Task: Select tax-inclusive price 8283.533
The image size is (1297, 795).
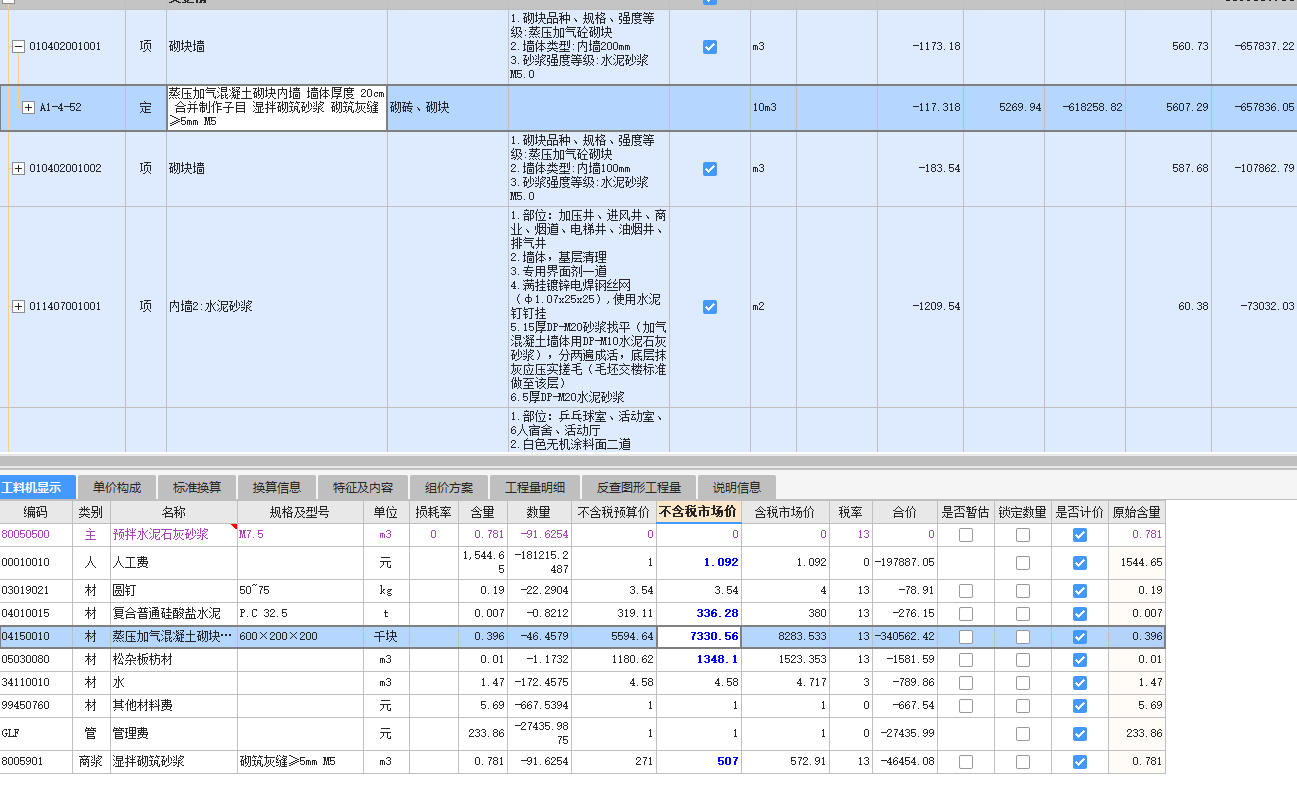Action: (786, 636)
